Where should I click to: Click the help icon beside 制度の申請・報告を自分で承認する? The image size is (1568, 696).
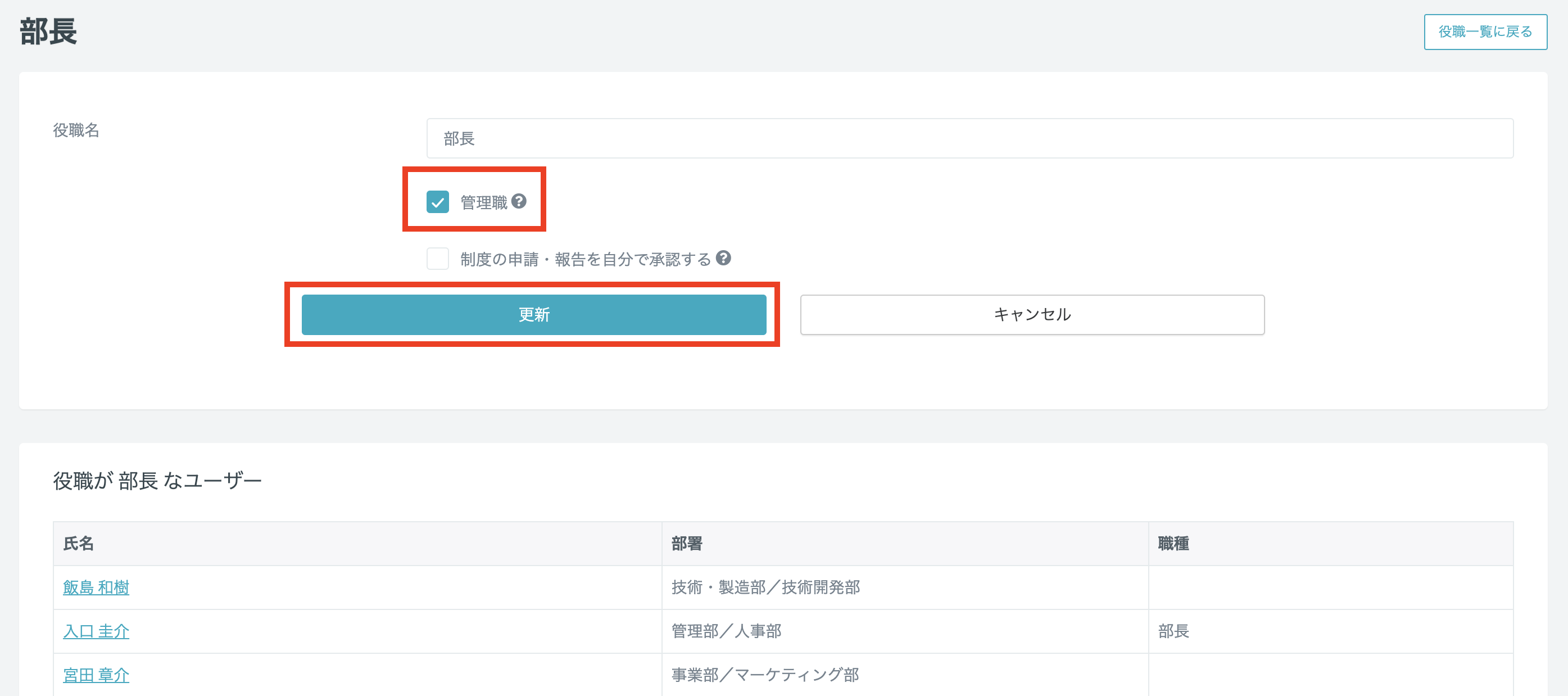(x=723, y=257)
